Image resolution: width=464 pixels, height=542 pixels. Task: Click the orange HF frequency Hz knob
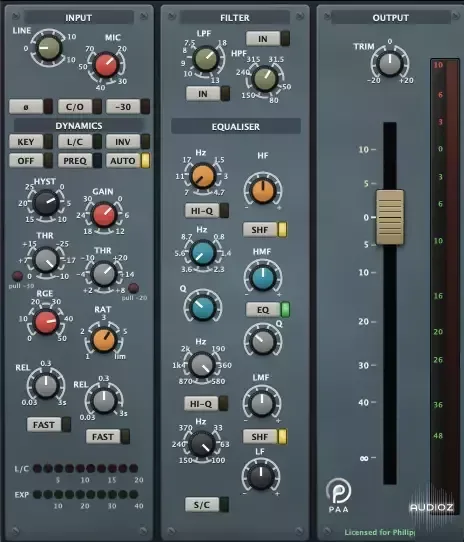(x=203, y=176)
